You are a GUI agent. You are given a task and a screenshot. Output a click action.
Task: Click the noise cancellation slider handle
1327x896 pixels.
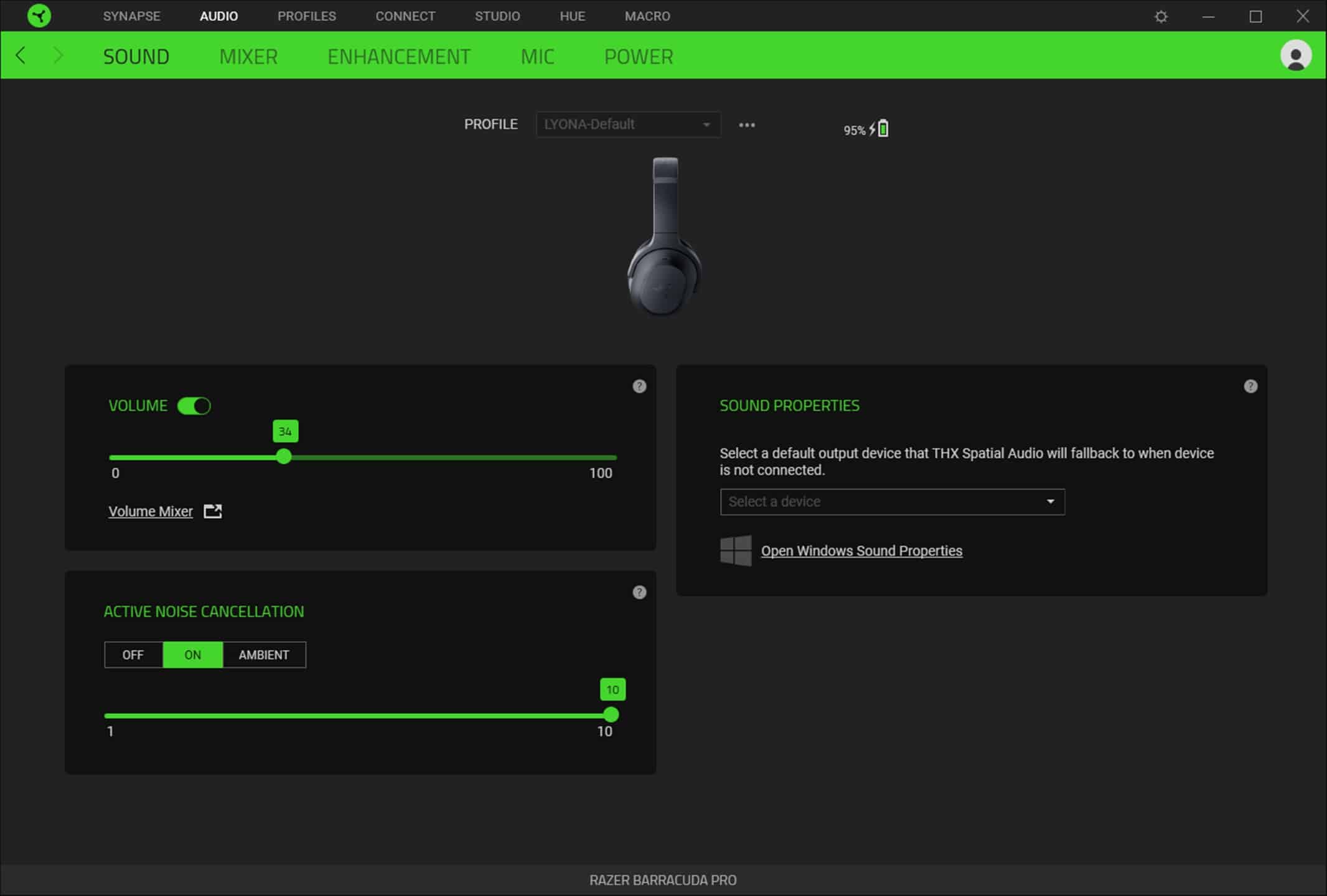[x=611, y=714]
